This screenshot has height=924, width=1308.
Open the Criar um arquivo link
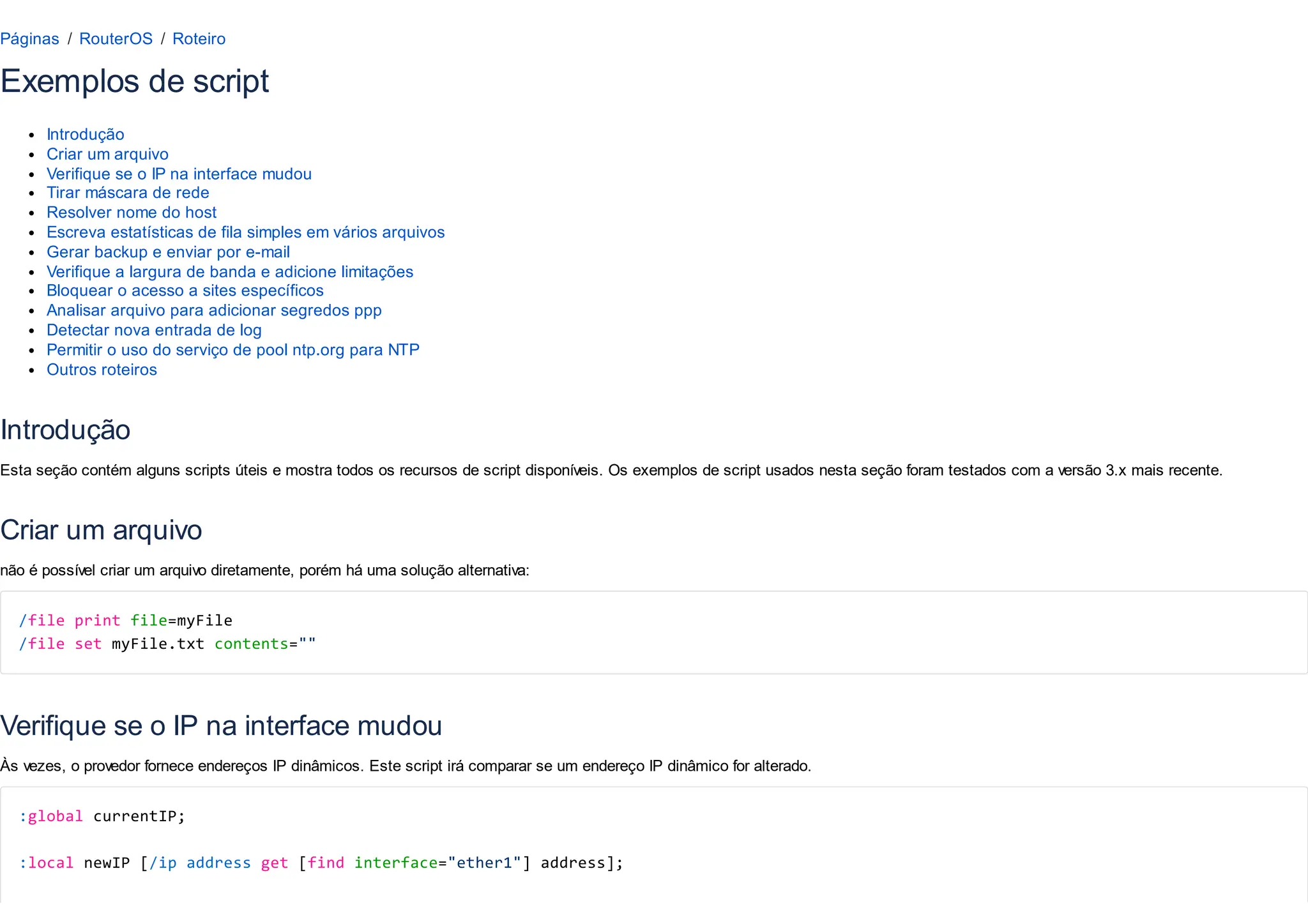[107, 154]
